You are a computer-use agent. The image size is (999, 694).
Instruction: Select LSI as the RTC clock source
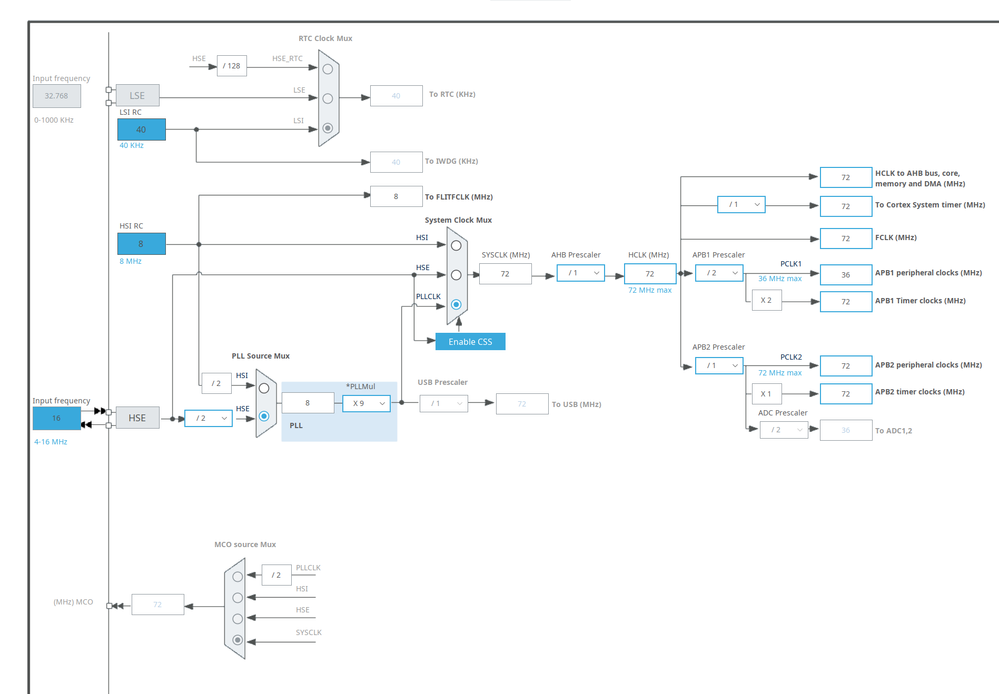[328, 127]
